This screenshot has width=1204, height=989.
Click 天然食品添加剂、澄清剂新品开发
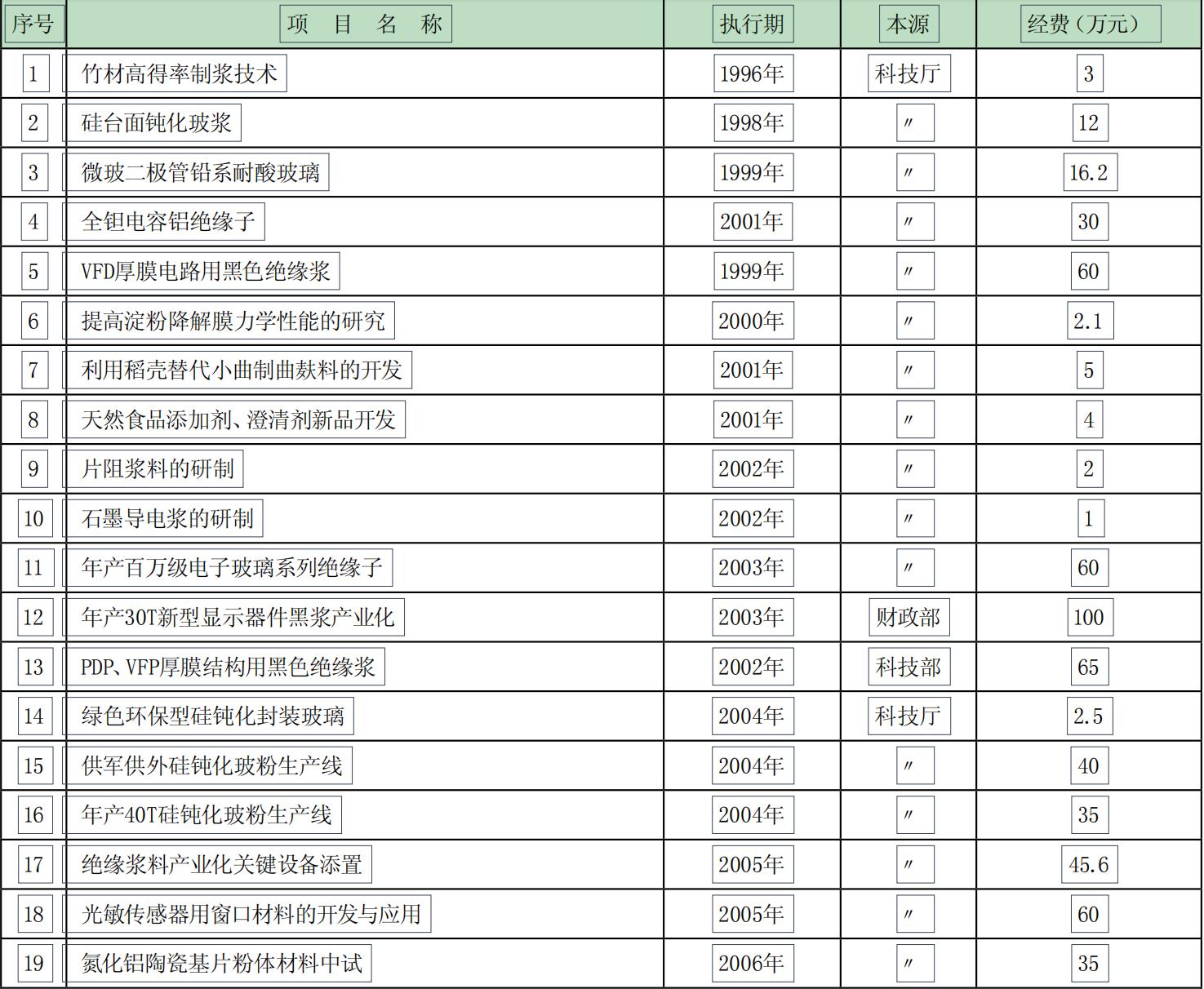[x=235, y=419]
